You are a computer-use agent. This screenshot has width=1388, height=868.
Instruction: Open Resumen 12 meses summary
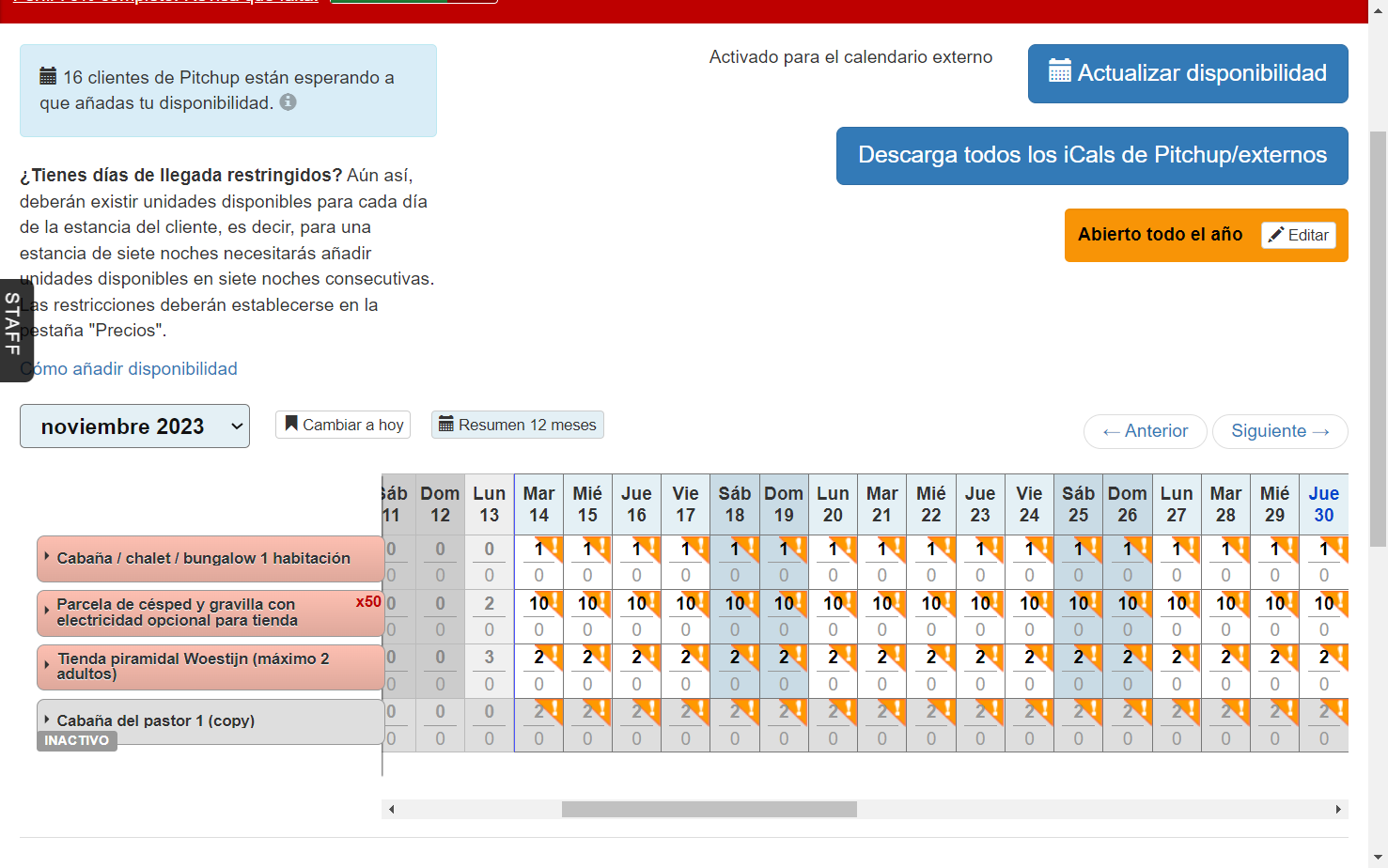click(x=518, y=425)
